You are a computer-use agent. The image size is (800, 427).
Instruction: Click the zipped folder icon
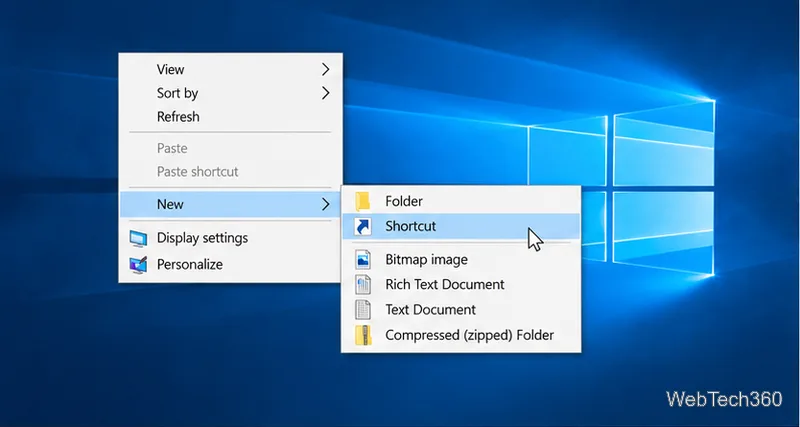pyautogui.click(x=363, y=335)
